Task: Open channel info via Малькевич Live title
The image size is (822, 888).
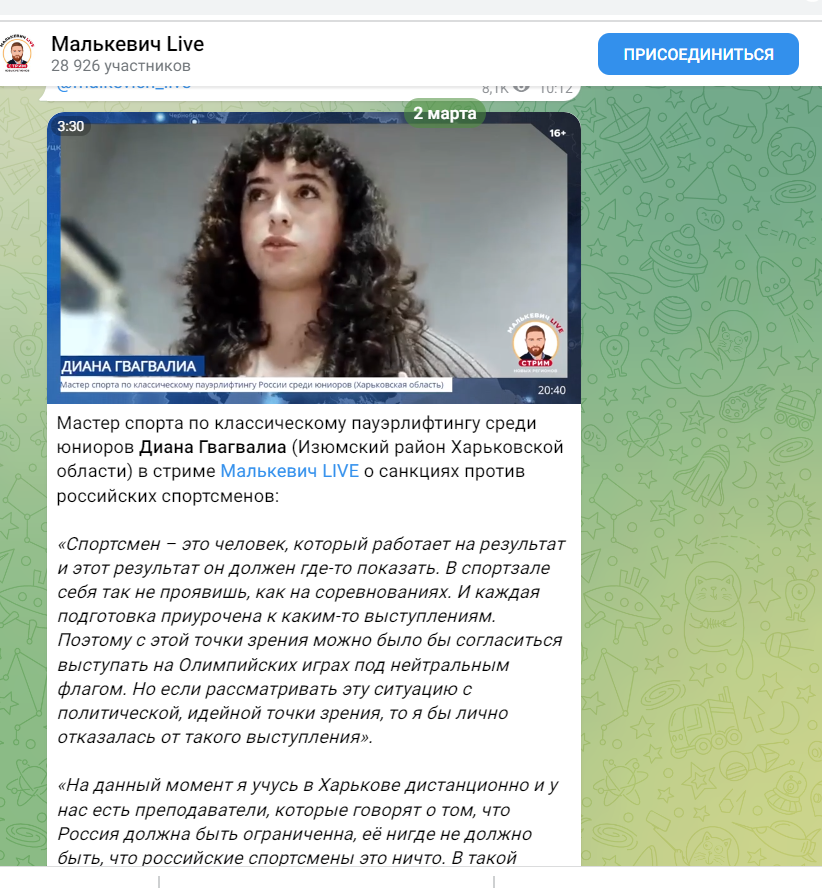Action: click(127, 44)
